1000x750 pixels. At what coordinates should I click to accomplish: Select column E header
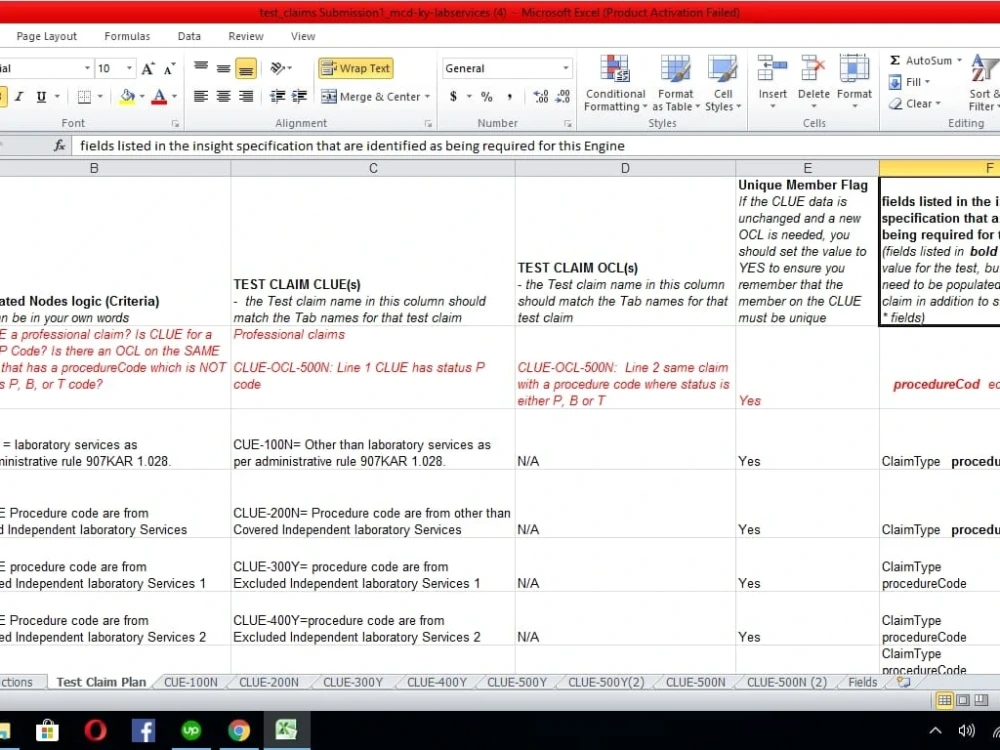click(807, 168)
